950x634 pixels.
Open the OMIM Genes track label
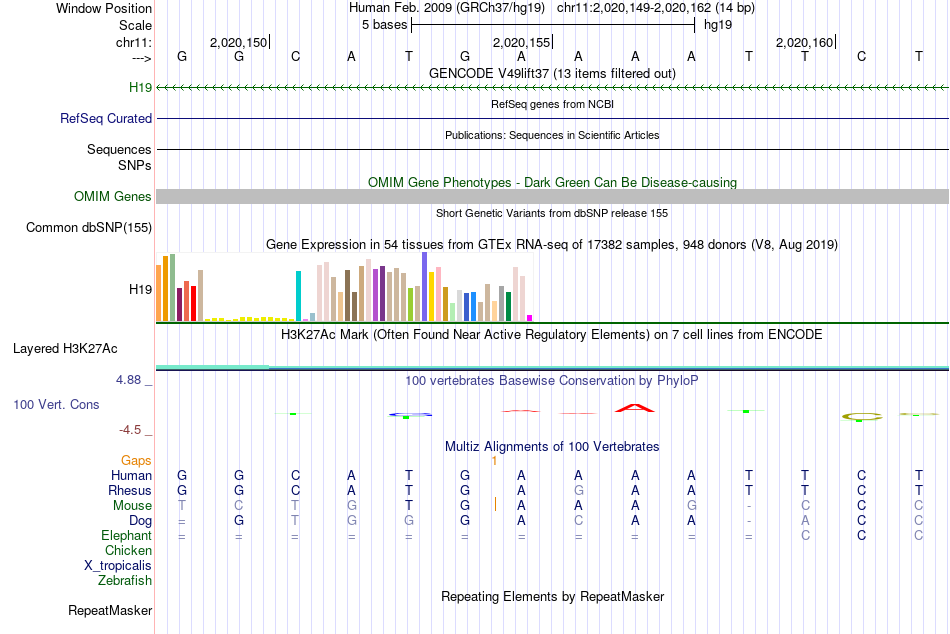point(113,196)
